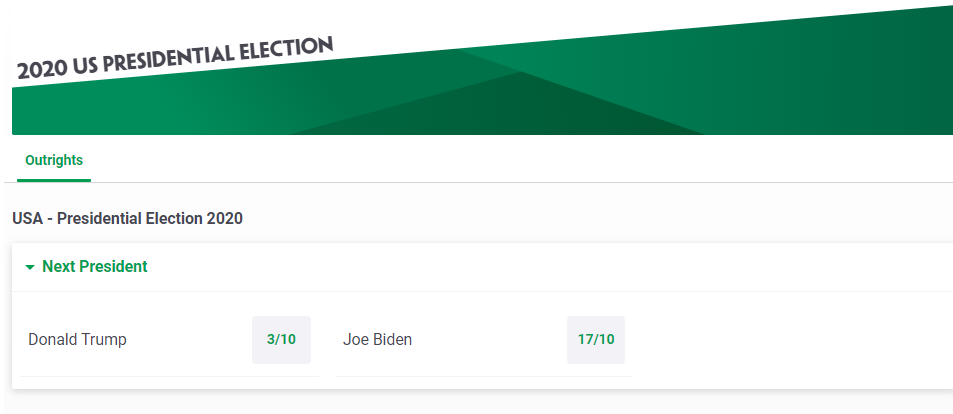Click the divider line under Joe Biden row
The width and height of the screenshot is (953, 414).
pos(483,376)
